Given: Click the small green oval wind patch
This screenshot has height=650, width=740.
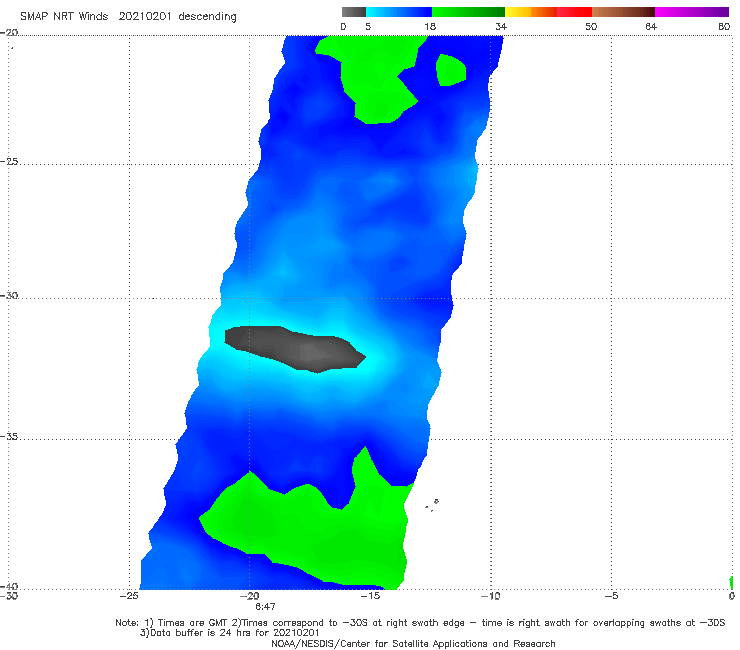Looking at the screenshot, I should 451,70.
